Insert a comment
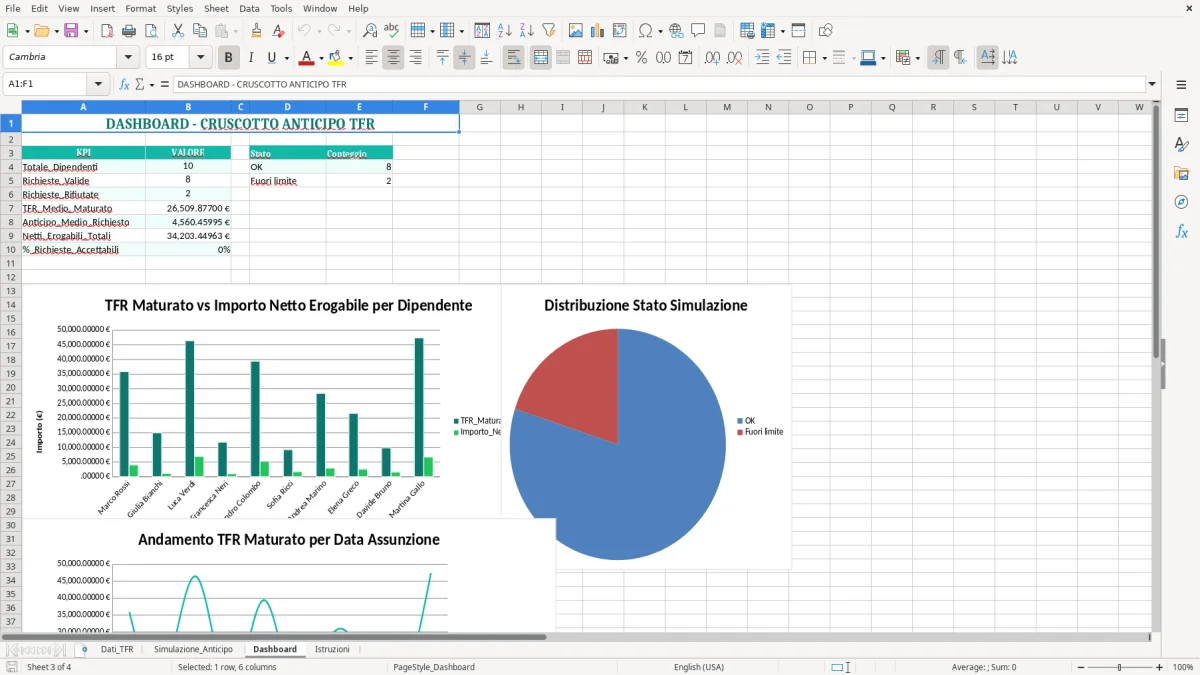This screenshot has width=1200, height=675. click(698, 31)
